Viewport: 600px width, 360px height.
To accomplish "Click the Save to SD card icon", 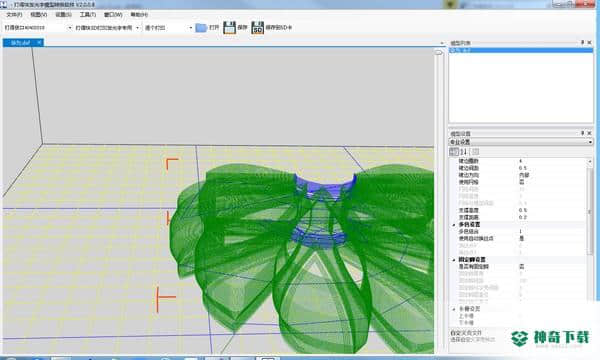I will 258,28.
